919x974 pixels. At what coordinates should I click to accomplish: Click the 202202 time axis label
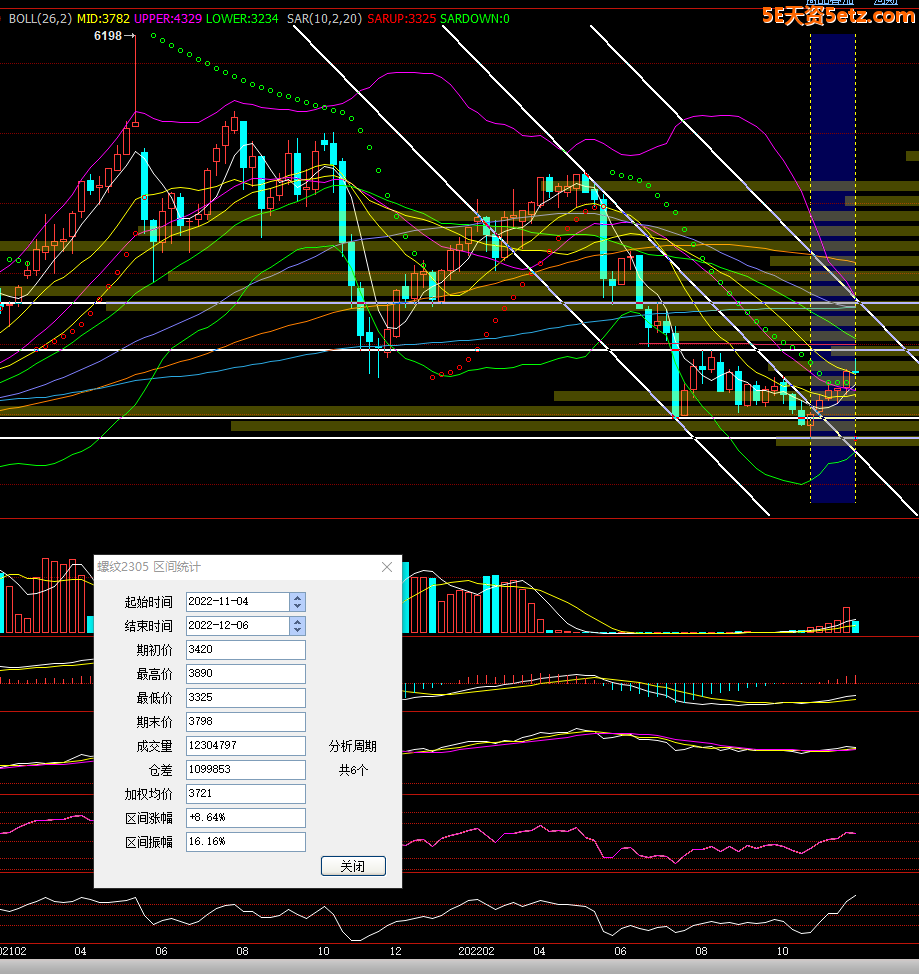[476, 951]
